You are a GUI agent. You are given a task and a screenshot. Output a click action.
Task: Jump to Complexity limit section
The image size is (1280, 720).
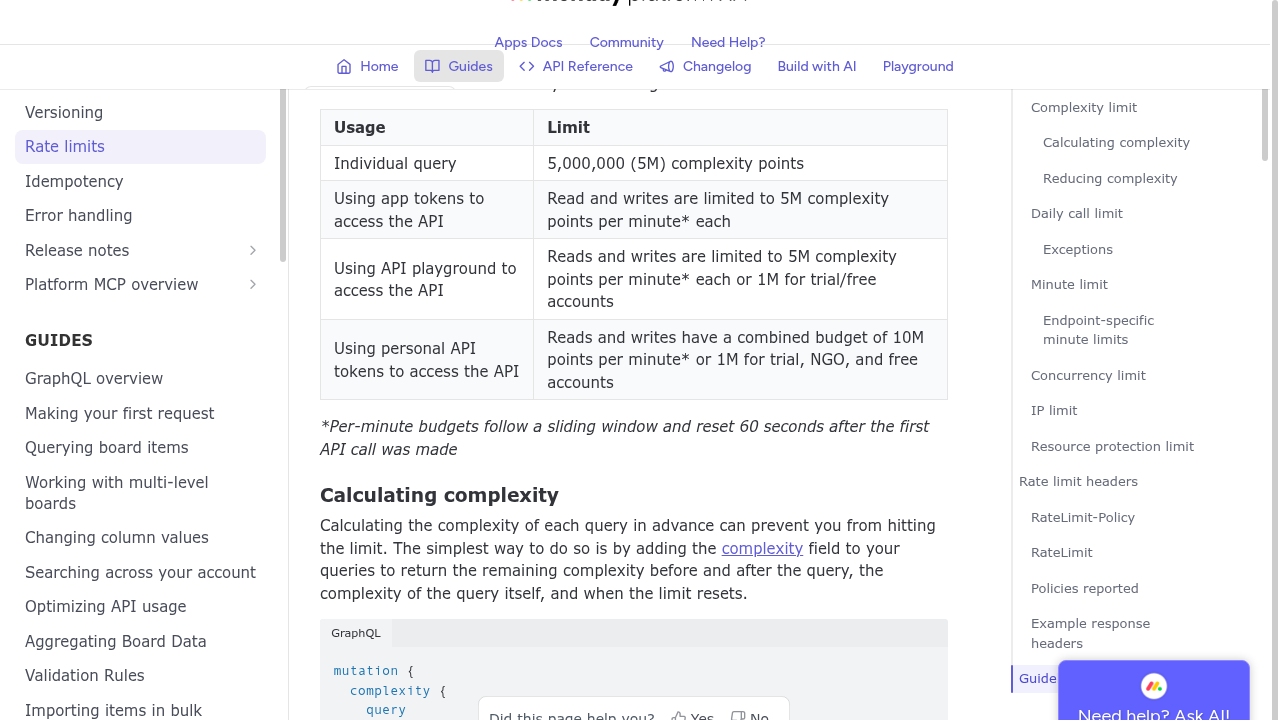(x=1084, y=108)
